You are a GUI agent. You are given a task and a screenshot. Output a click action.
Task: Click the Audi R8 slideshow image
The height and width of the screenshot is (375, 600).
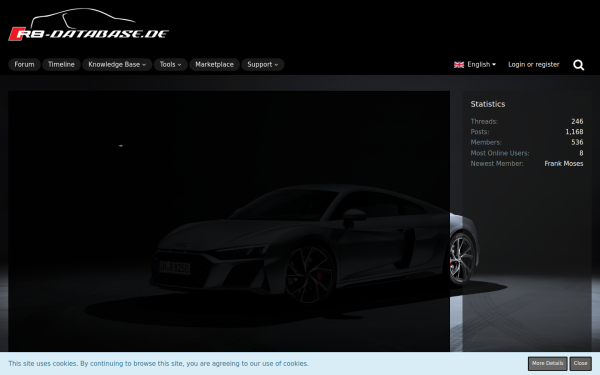[229, 221]
